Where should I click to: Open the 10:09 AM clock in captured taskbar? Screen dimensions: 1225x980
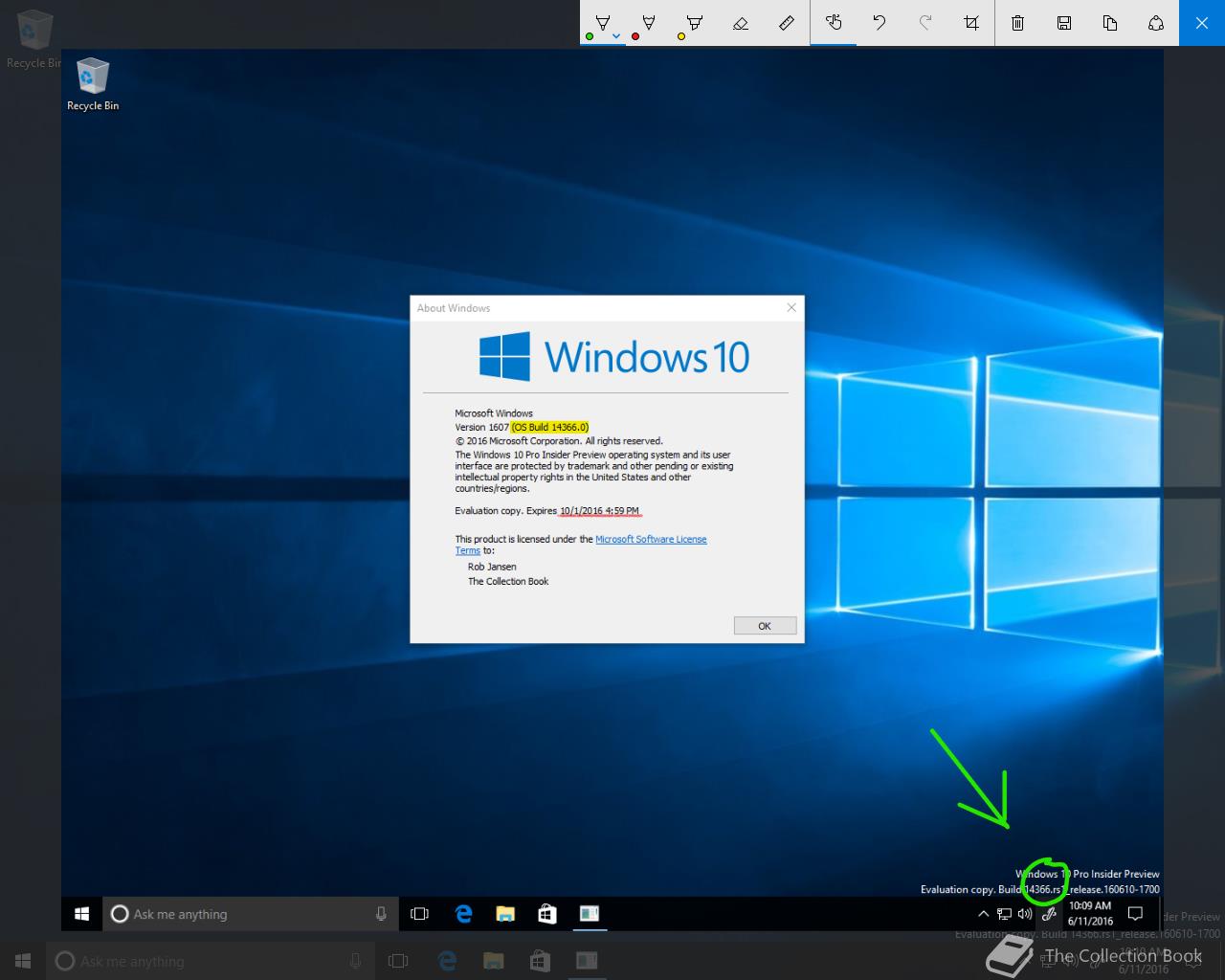1090,913
